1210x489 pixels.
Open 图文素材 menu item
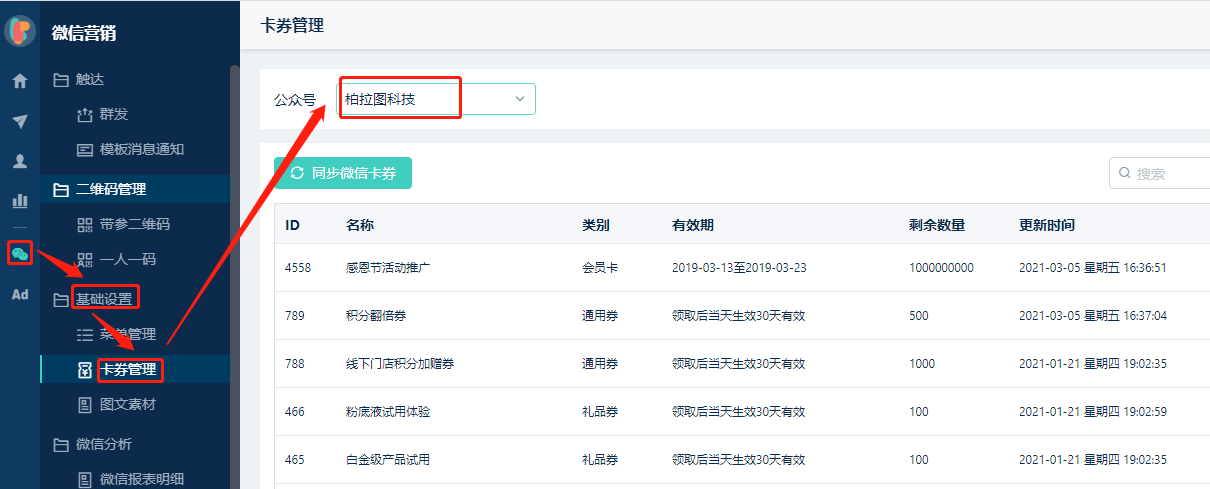pyautogui.click(x=128, y=405)
